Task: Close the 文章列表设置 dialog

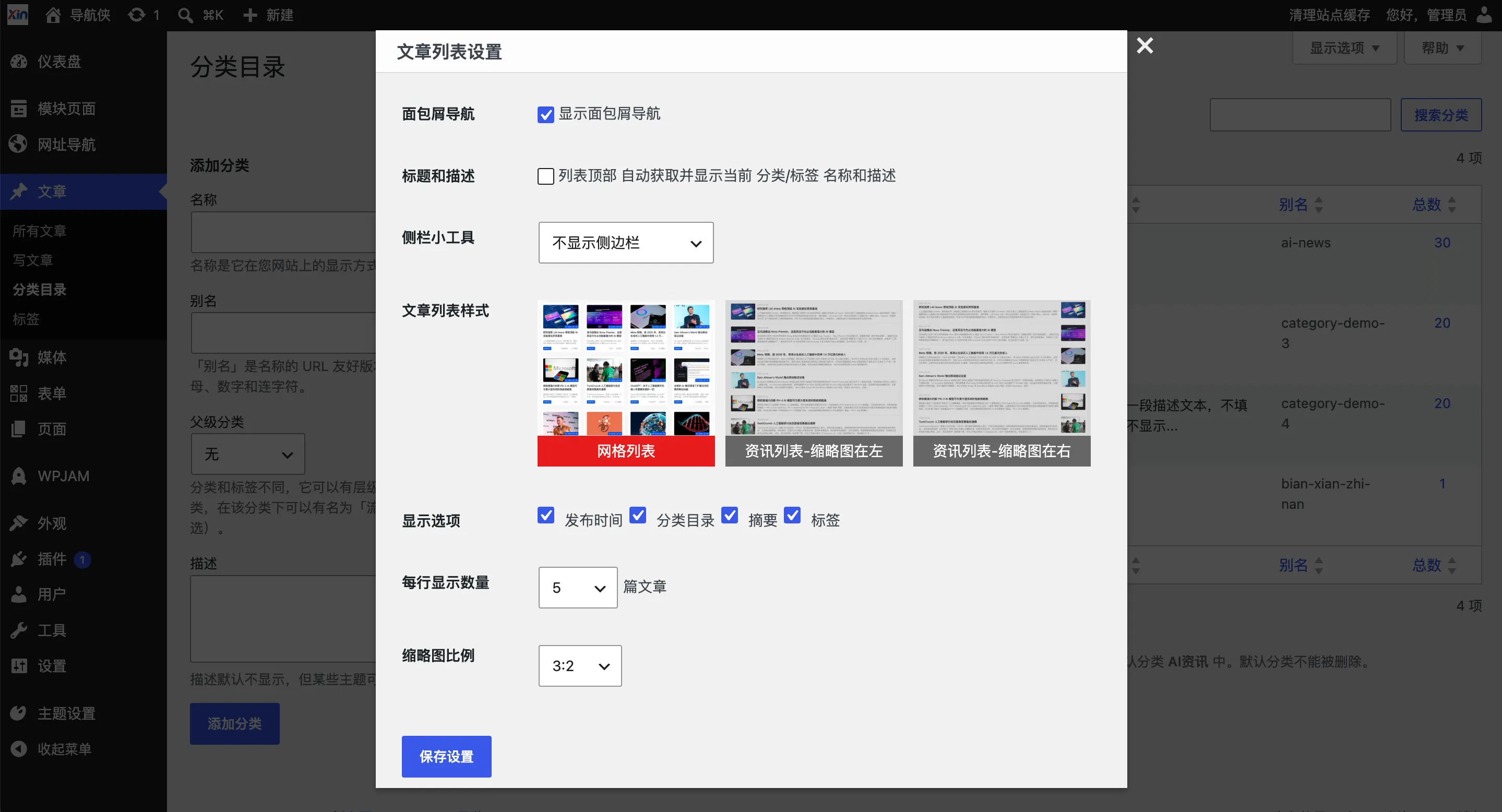Action: [x=1145, y=45]
